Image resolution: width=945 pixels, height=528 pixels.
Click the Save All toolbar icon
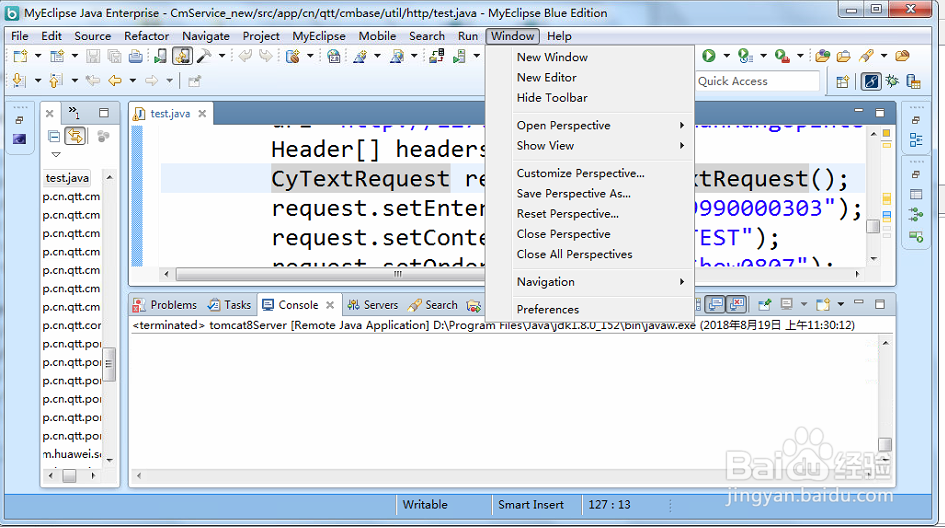114,56
